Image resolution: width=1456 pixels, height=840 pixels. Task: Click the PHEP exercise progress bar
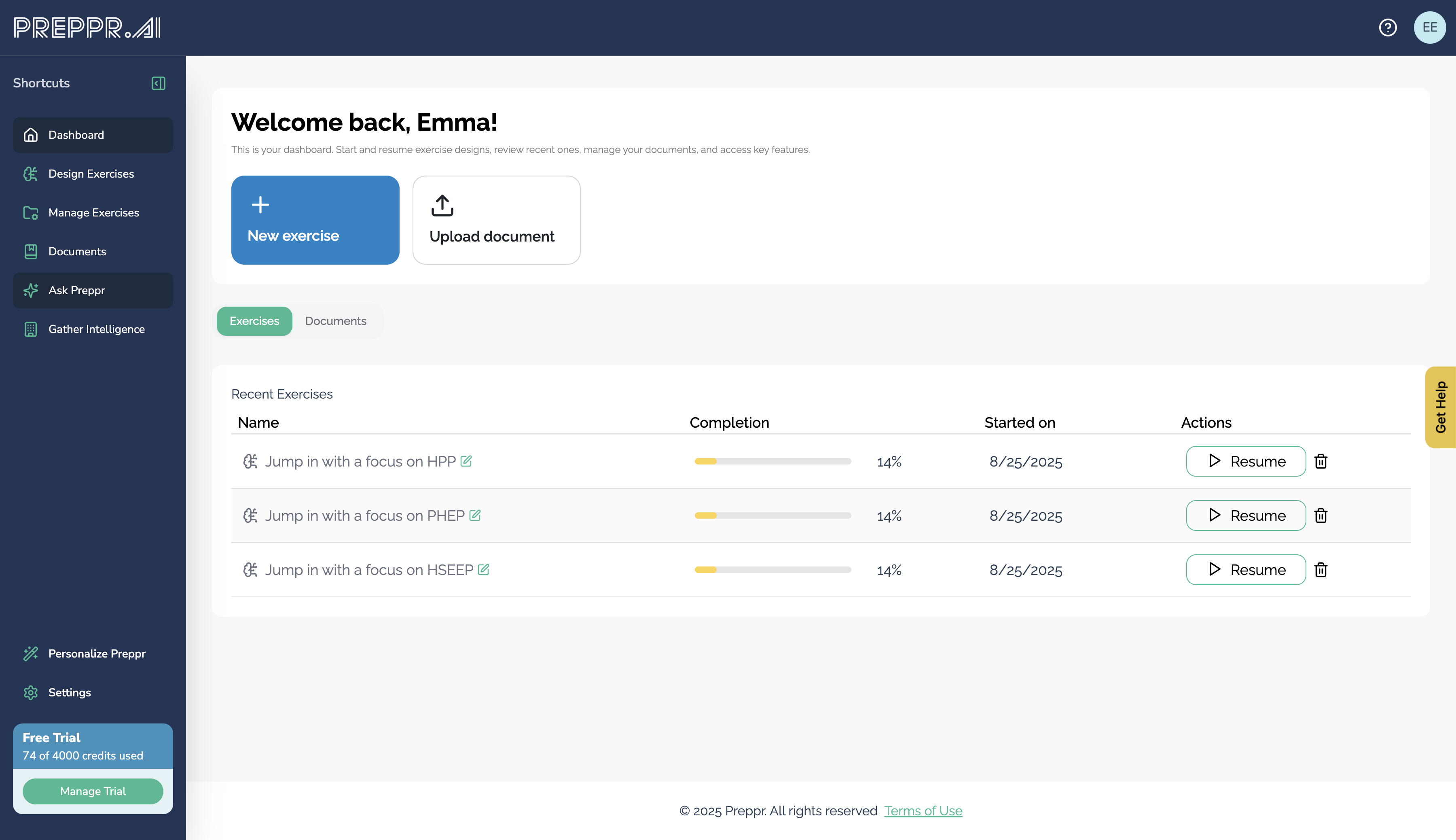(772, 515)
